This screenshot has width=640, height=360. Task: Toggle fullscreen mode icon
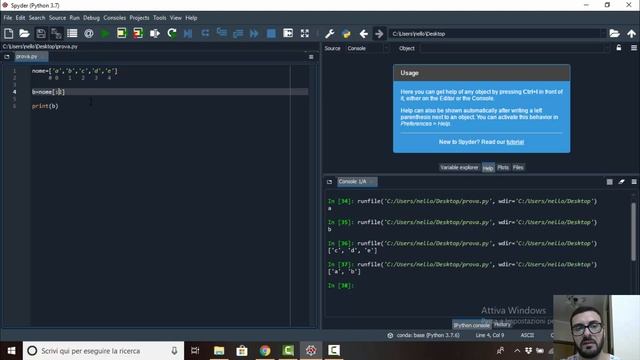tap(304, 33)
